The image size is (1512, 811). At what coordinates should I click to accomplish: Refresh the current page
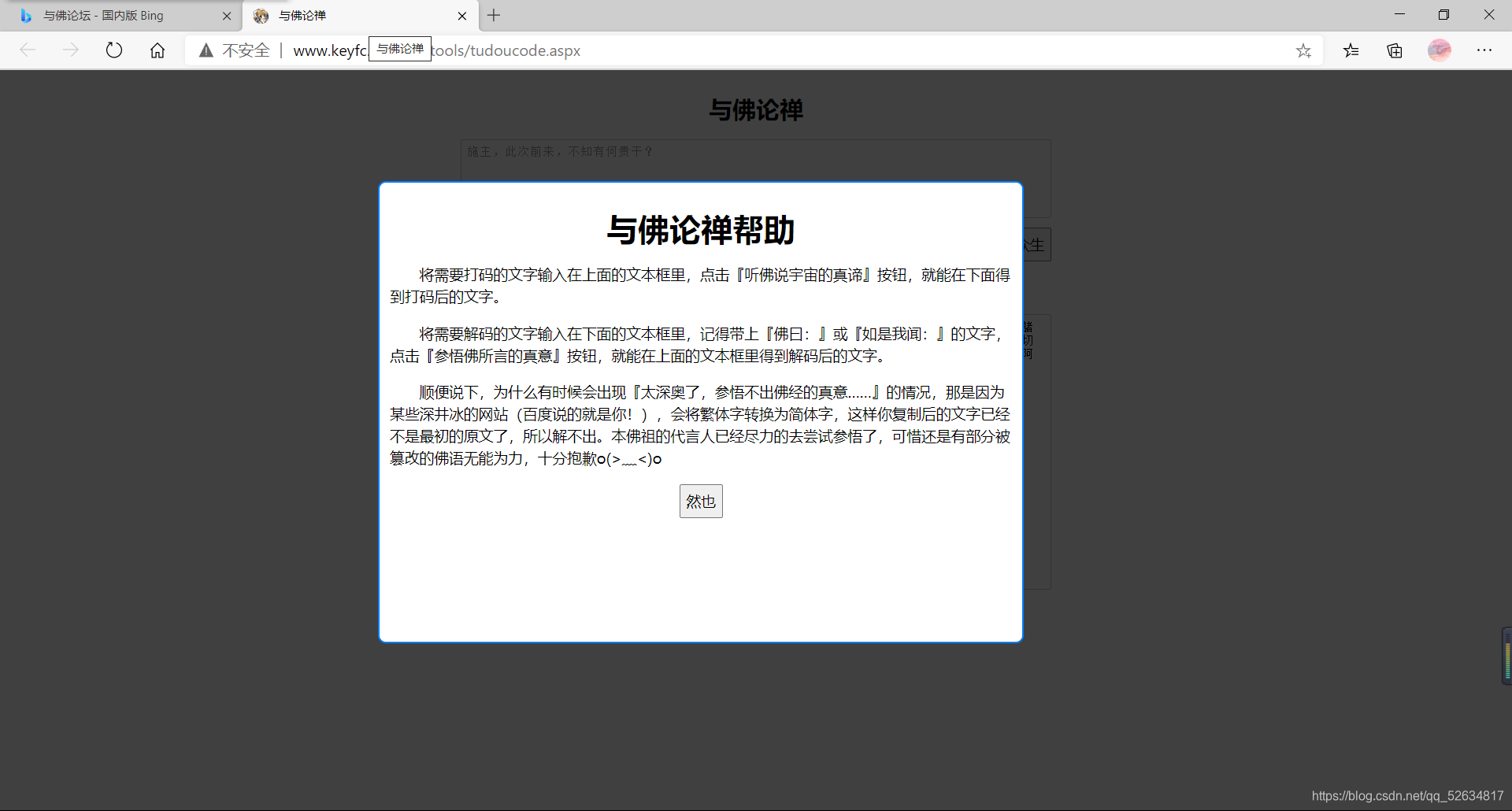pos(114,50)
